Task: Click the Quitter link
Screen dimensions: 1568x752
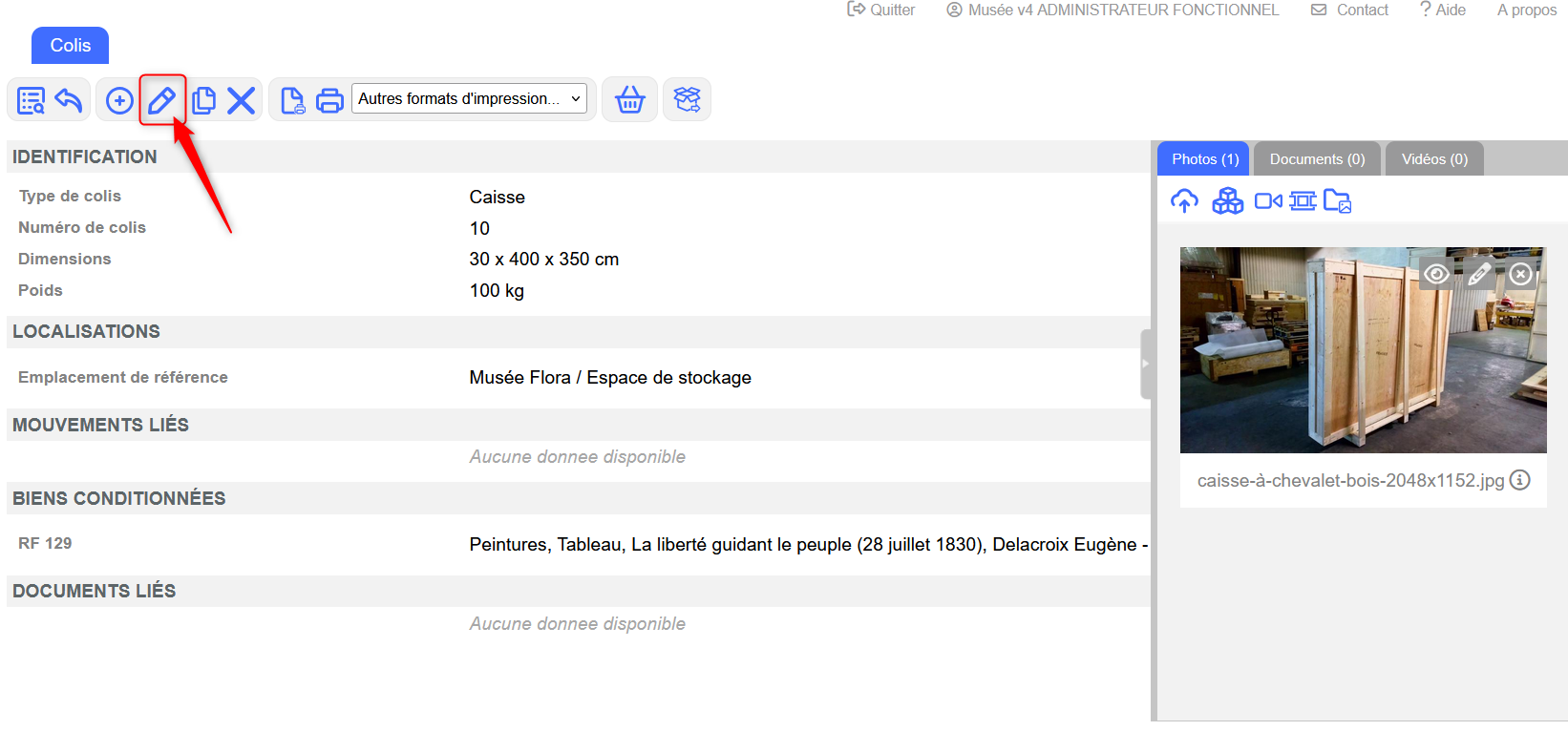Action: click(880, 10)
